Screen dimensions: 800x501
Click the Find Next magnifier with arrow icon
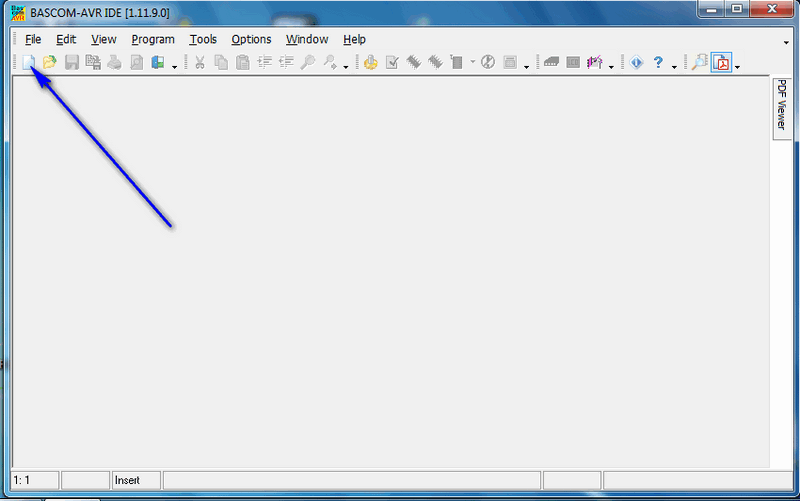pyautogui.click(x=330, y=63)
